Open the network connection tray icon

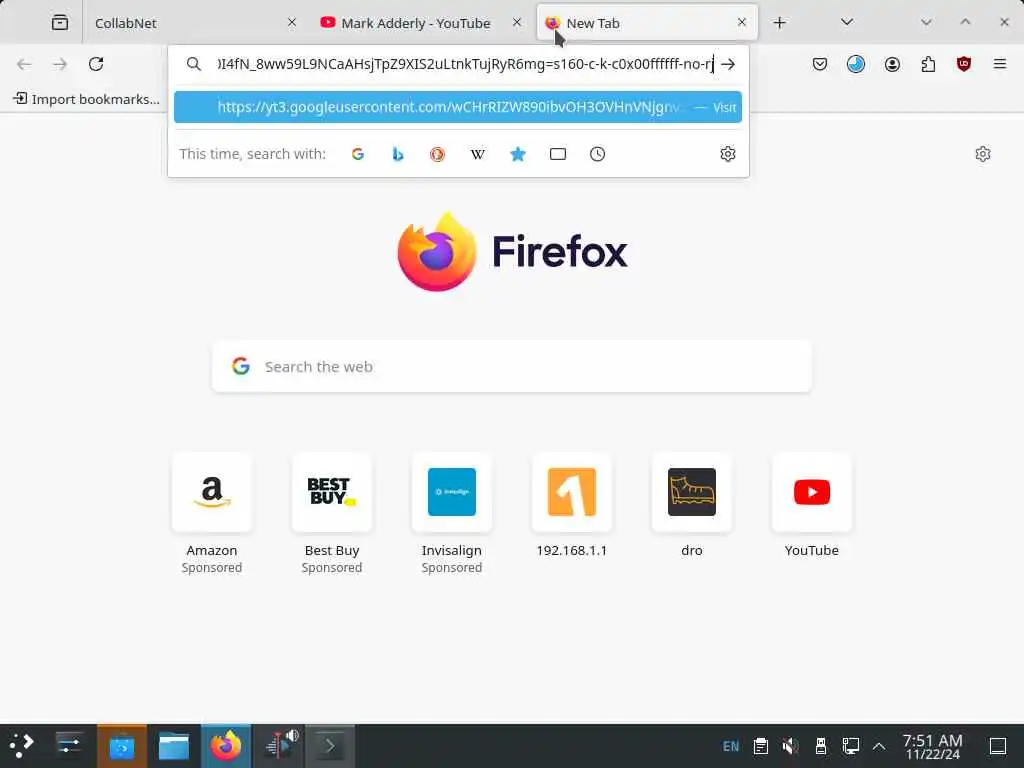[x=851, y=746]
